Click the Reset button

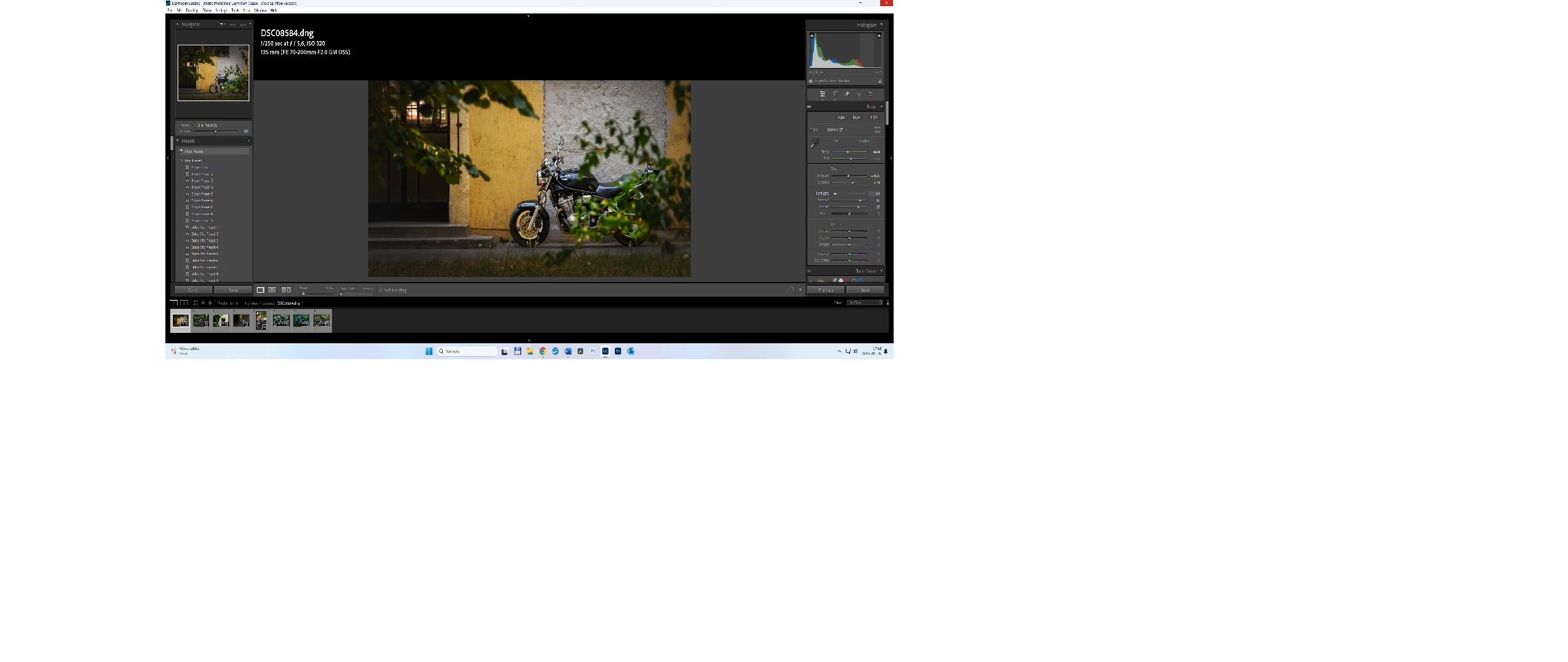pyautogui.click(x=865, y=290)
